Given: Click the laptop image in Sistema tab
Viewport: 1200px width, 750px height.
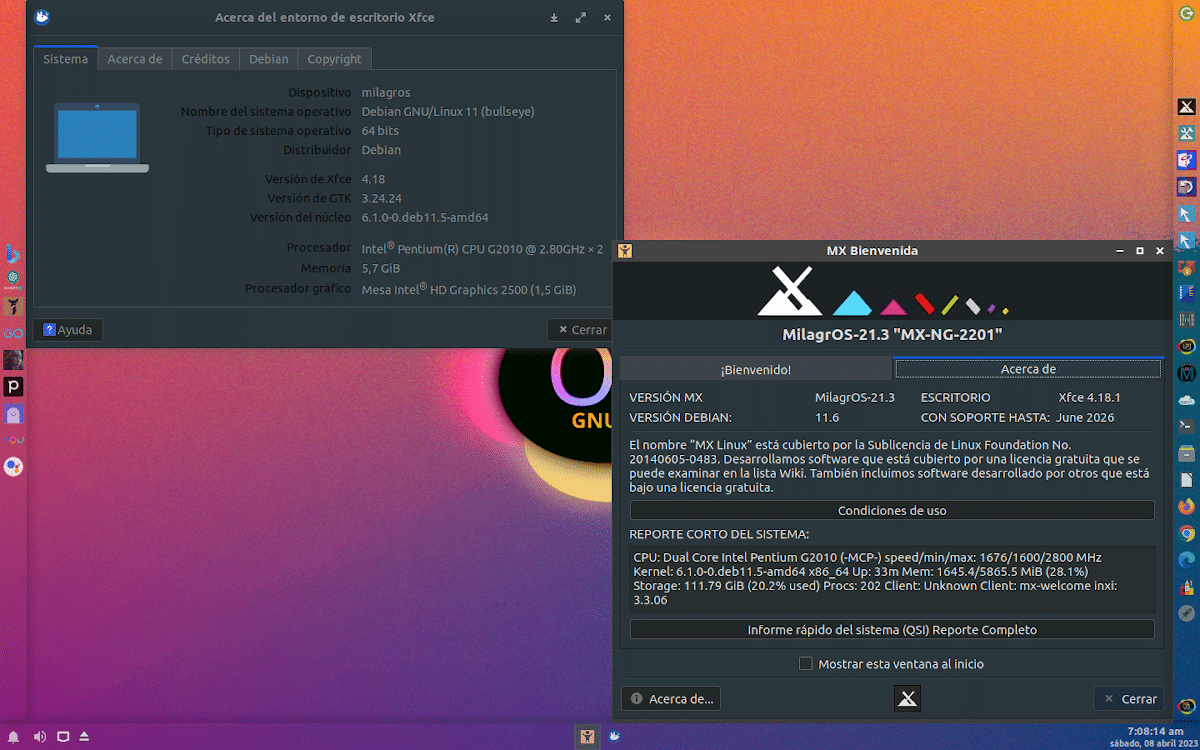Looking at the screenshot, I should coord(97,137).
